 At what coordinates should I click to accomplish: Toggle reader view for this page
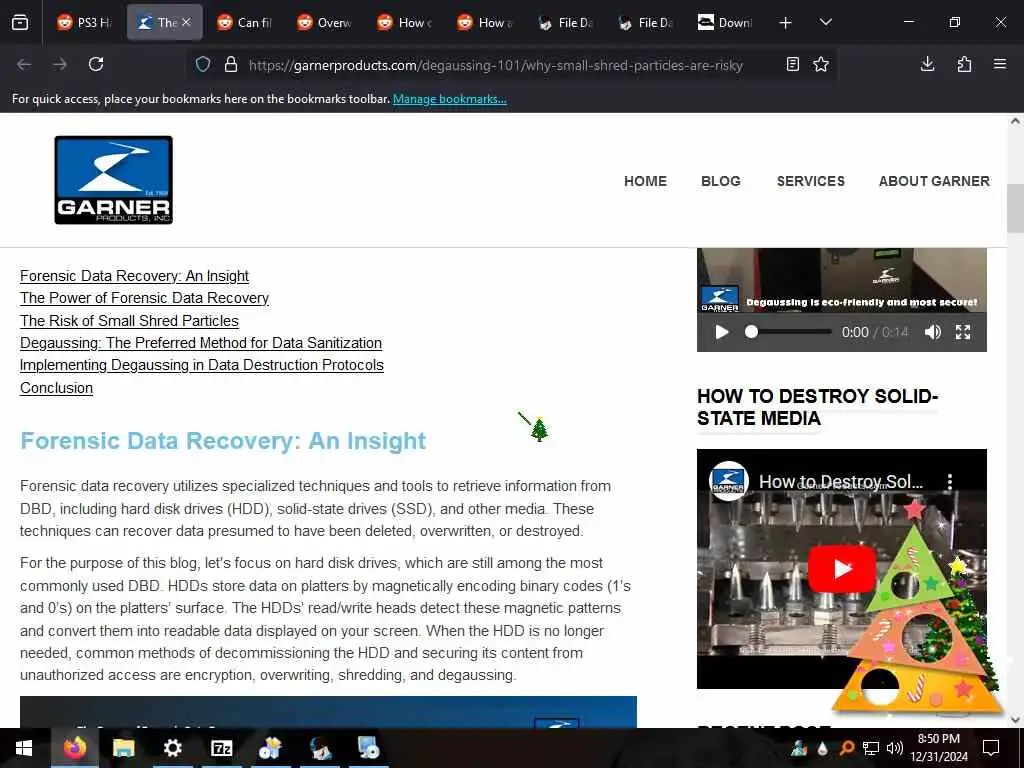793,65
